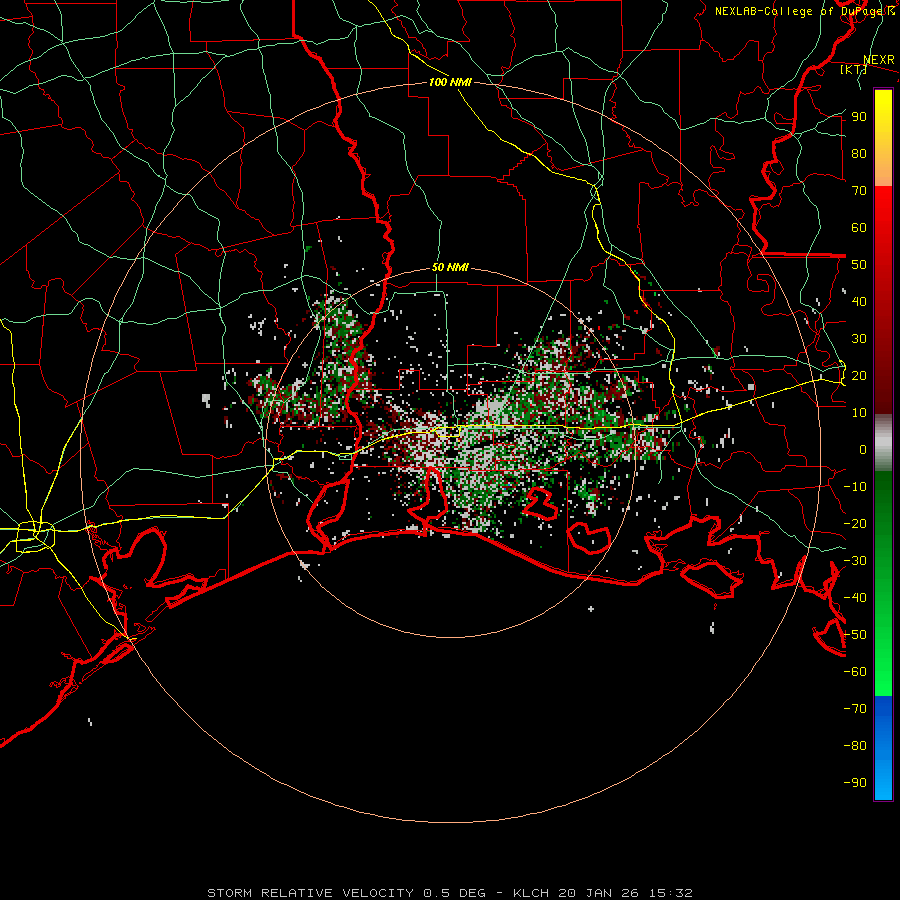Click the 30 value on velocity scale

point(859,339)
